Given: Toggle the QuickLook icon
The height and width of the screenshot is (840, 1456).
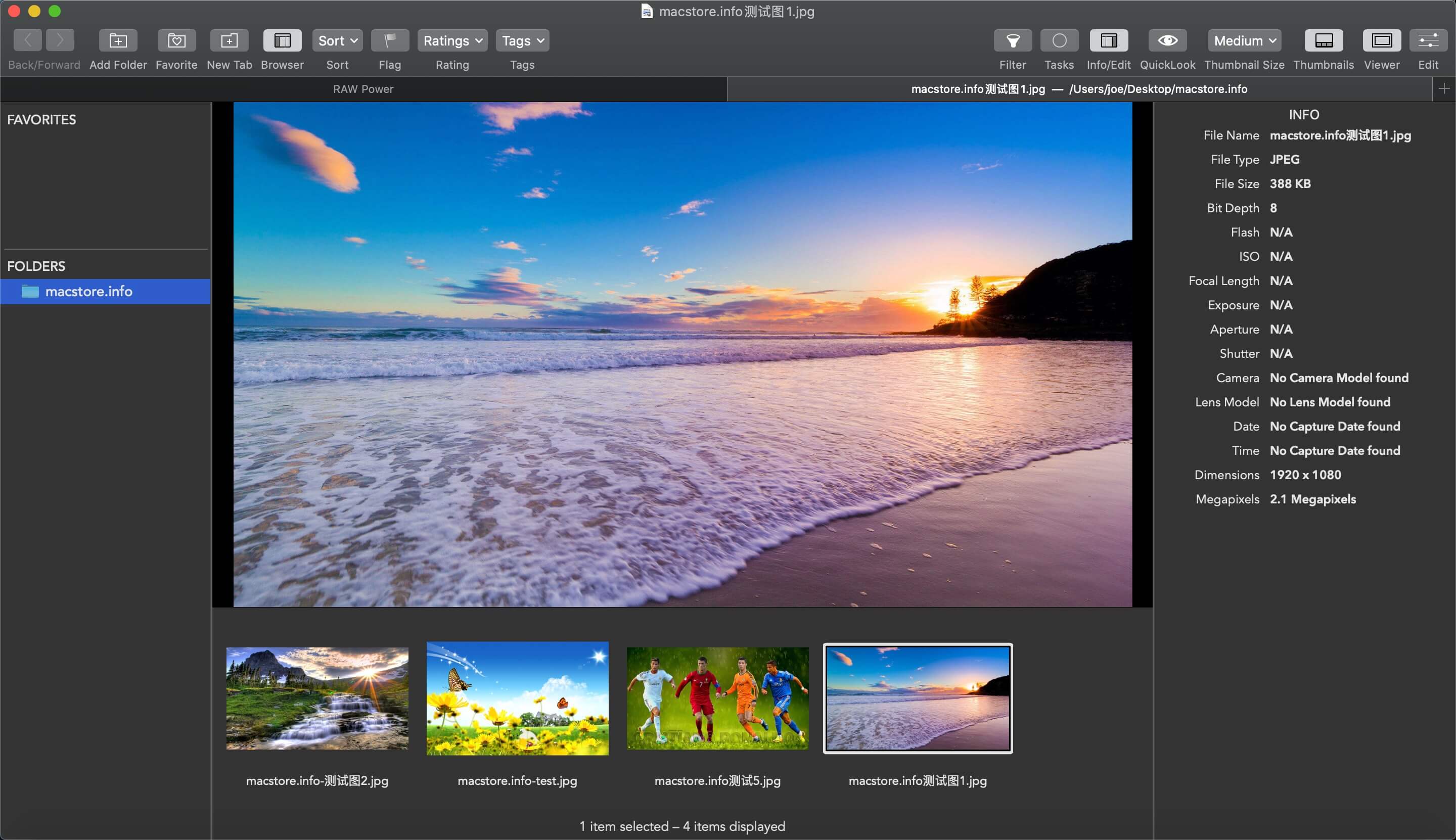Looking at the screenshot, I should pos(1167,40).
